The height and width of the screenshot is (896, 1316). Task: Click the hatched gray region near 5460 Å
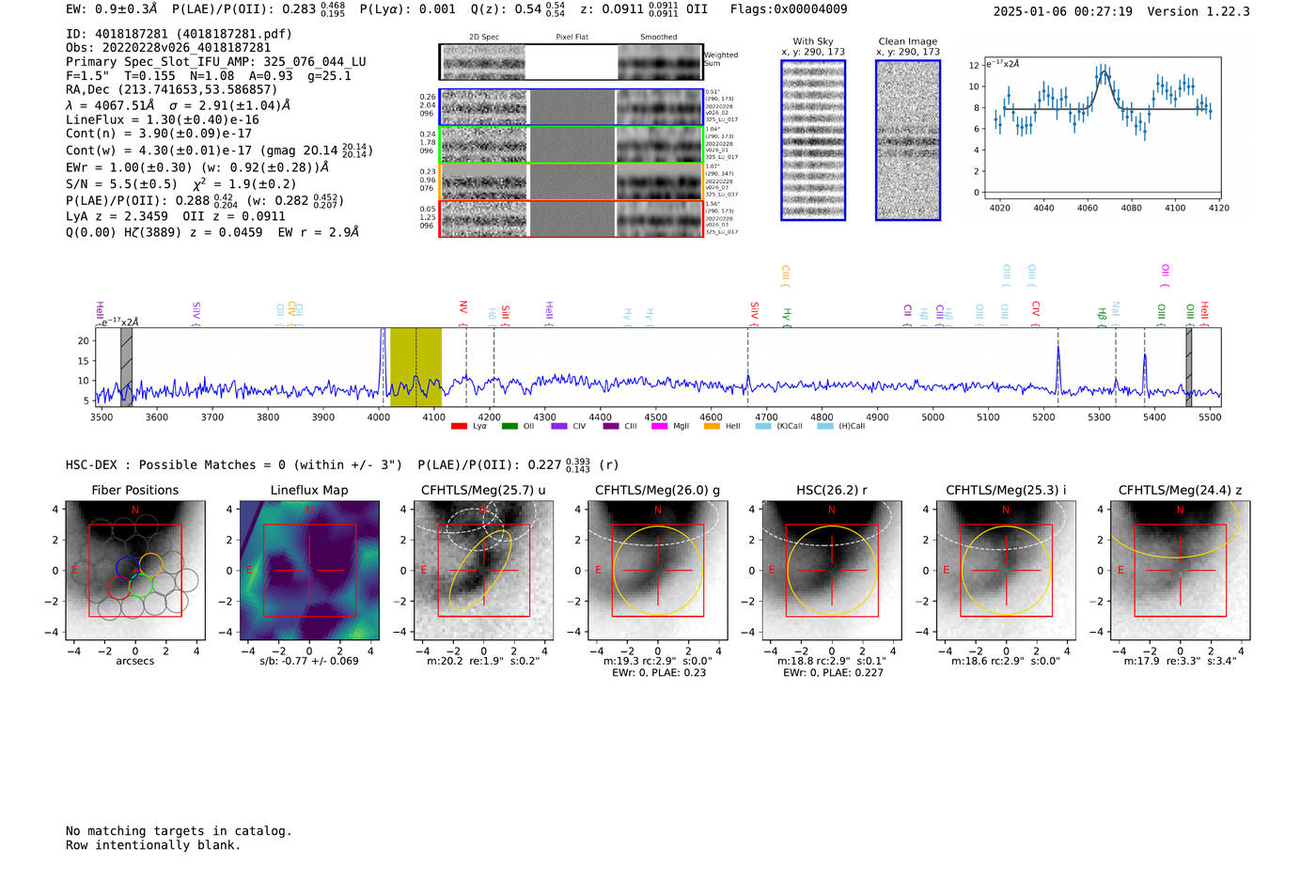1189,367
